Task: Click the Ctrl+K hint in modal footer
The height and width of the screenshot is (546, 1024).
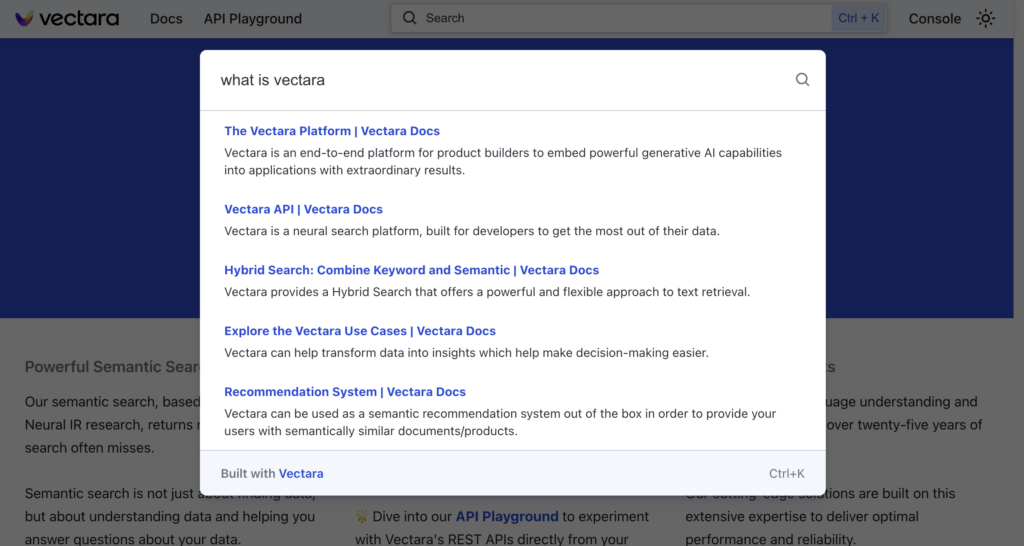Action: click(786, 473)
